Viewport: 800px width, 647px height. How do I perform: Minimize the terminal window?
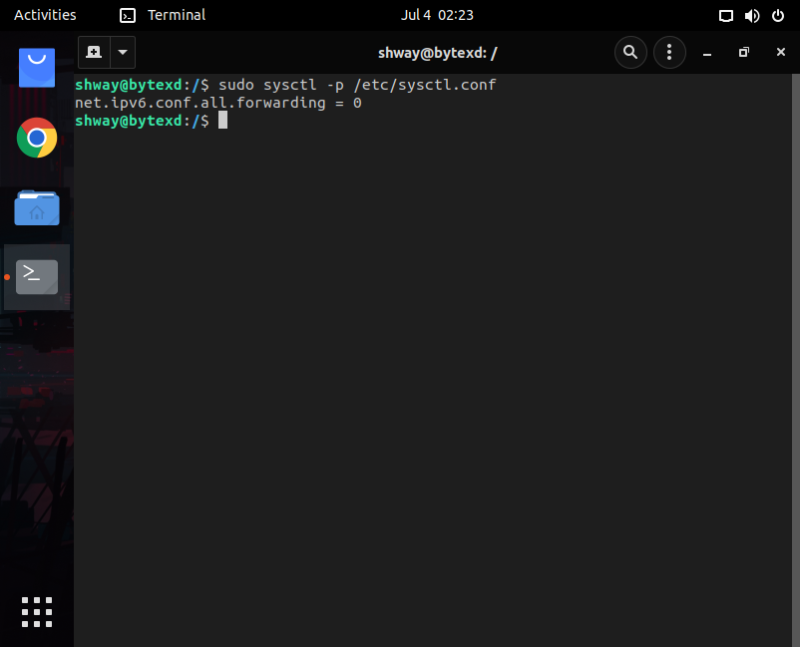click(707, 52)
